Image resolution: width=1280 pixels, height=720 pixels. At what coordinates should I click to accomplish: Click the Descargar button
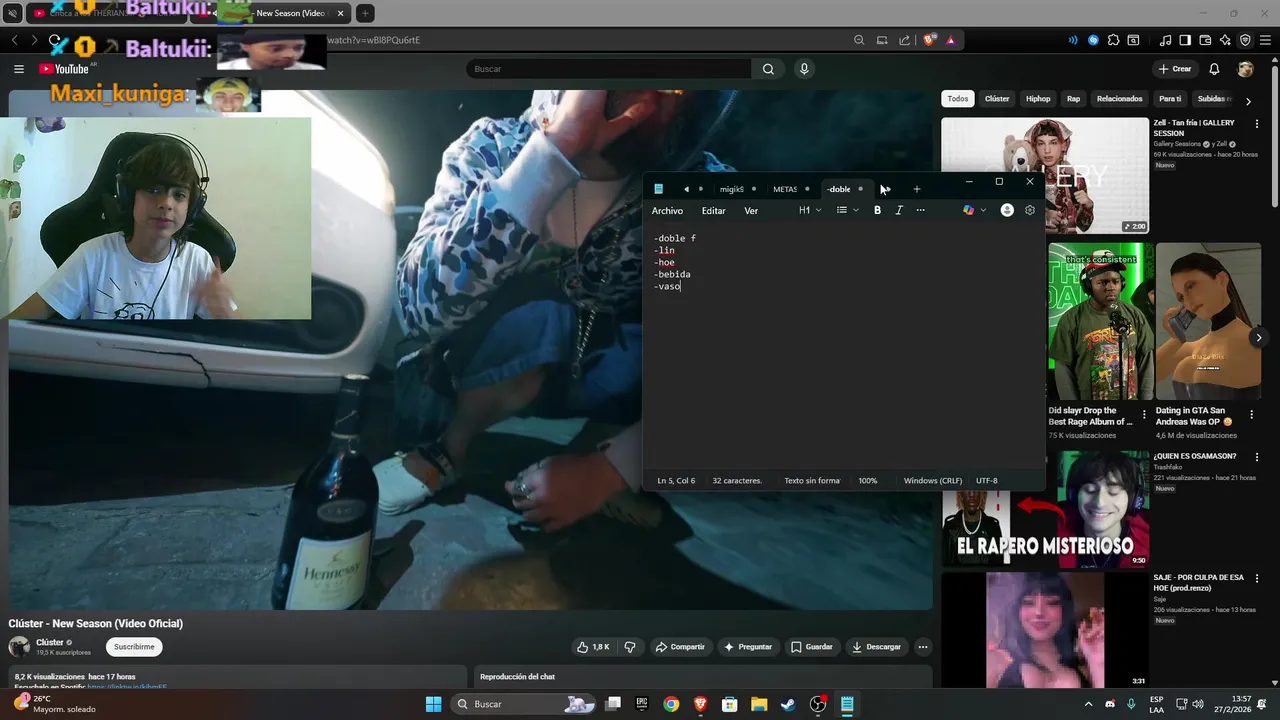click(x=877, y=647)
